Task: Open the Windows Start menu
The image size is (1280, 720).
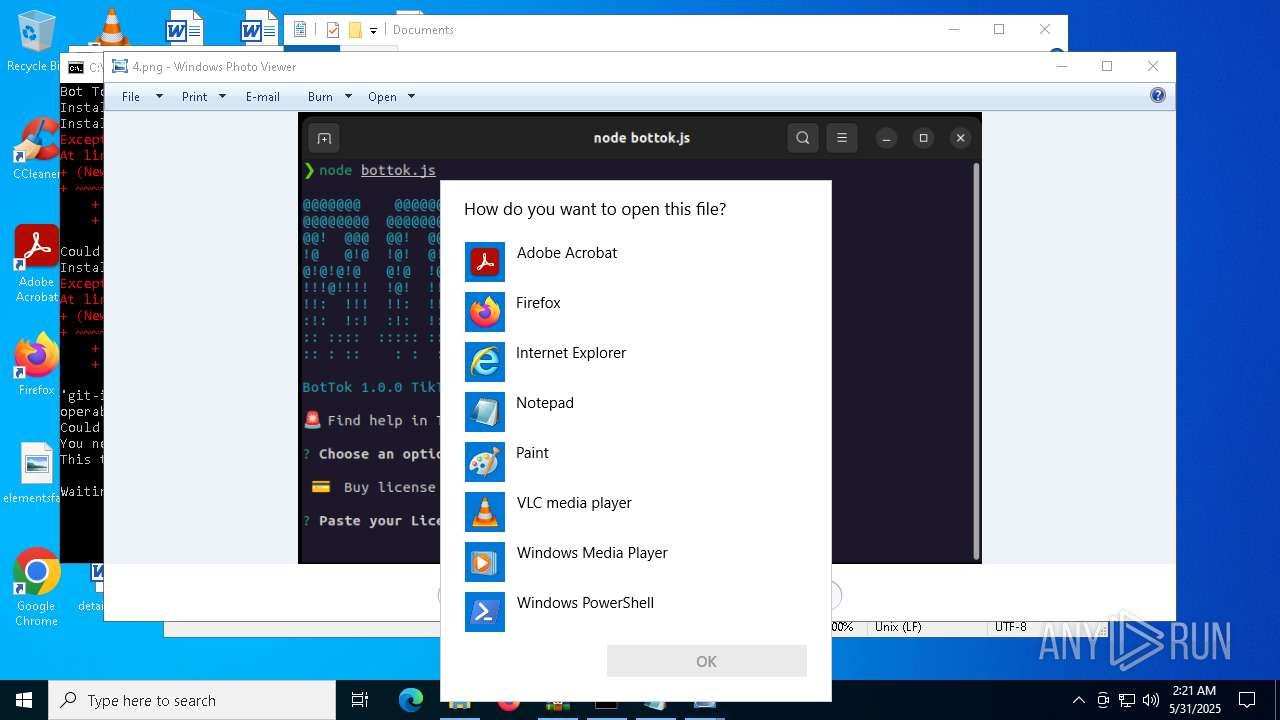Action: (x=24, y=700)
